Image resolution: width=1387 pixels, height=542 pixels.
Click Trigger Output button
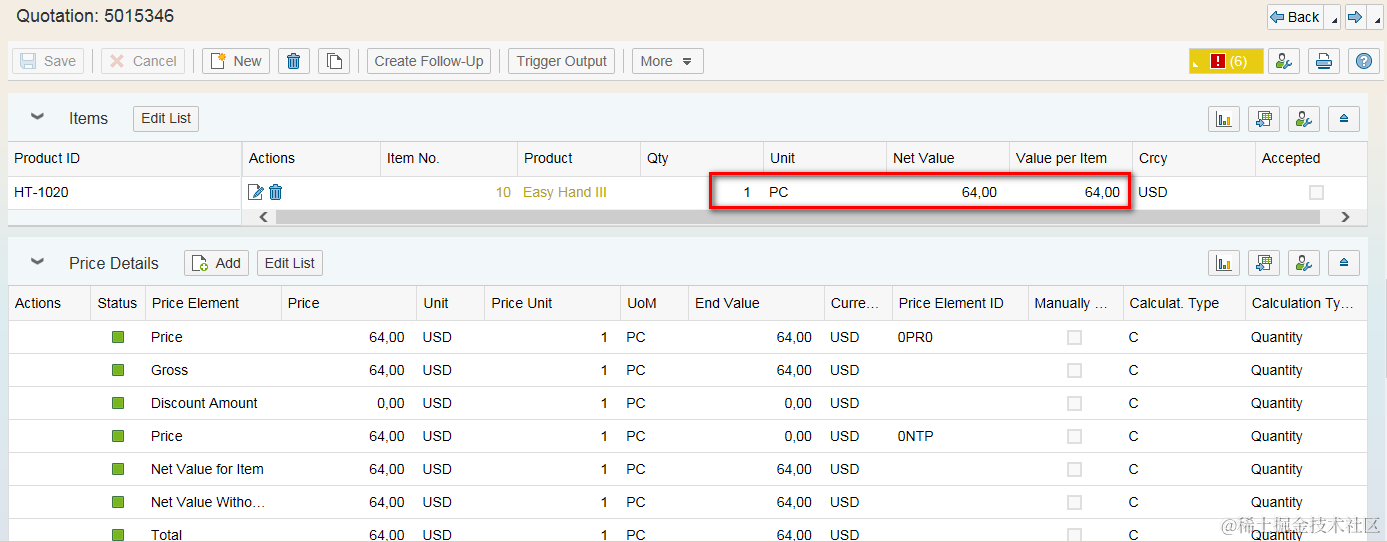click(562, 61)
